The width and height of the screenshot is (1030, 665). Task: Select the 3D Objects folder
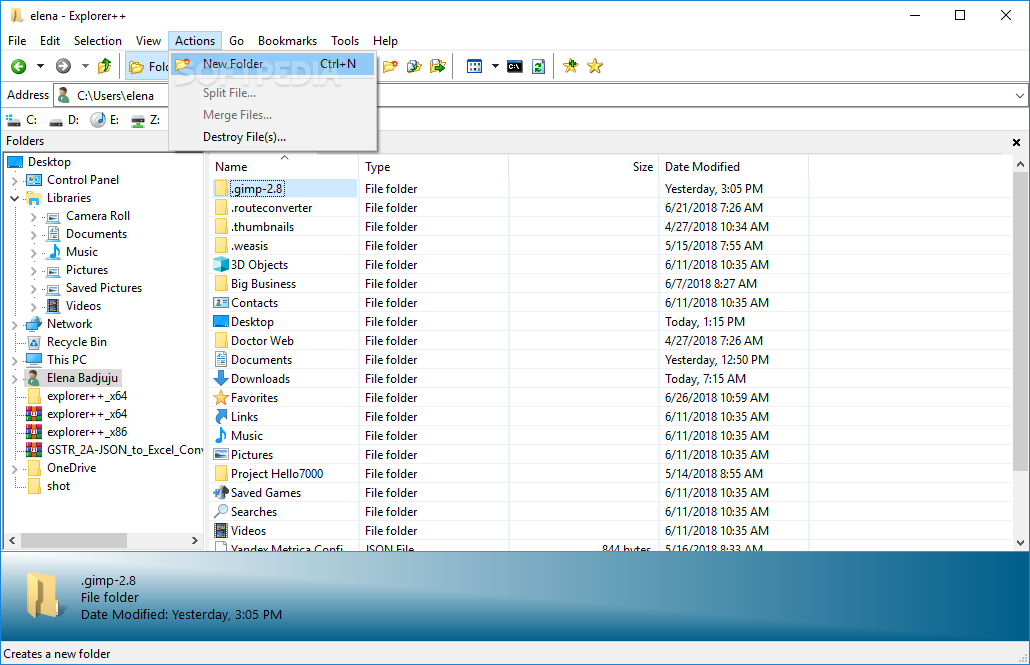click(x=259, y=265)
